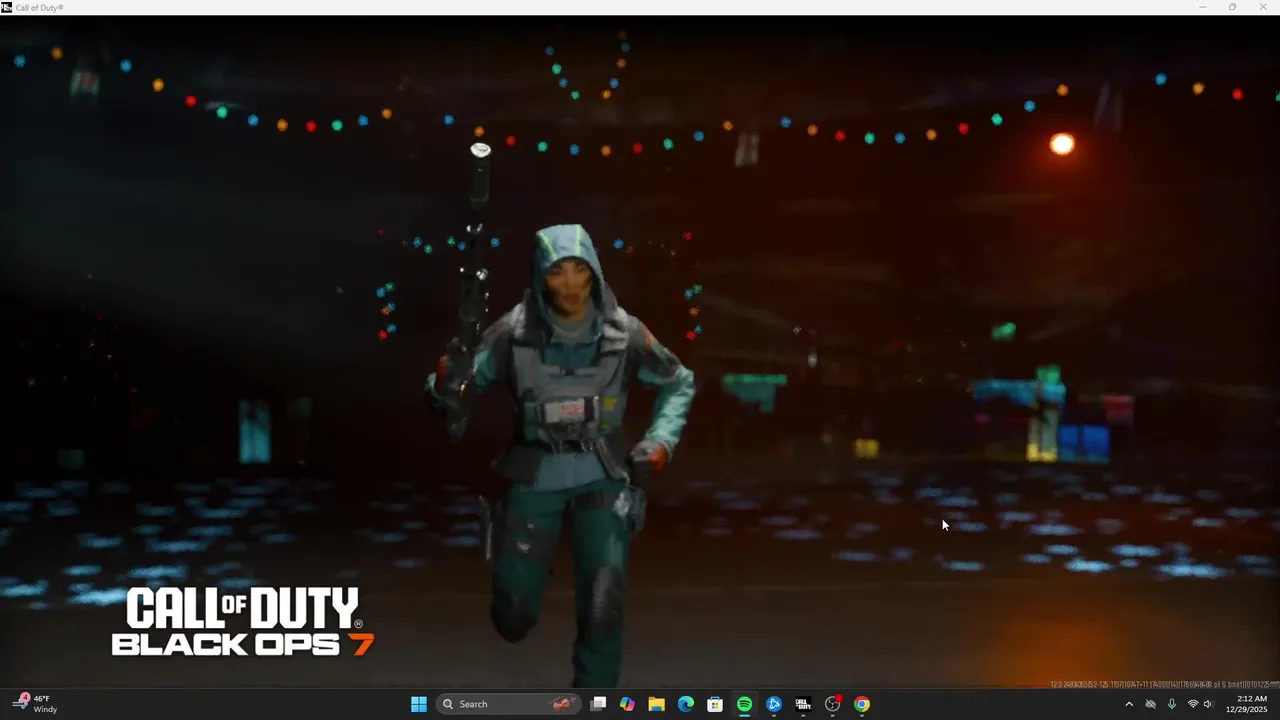Open the volume speaker tray icon
Screen dimensions: 1280x720
[x=1208, y=704]
